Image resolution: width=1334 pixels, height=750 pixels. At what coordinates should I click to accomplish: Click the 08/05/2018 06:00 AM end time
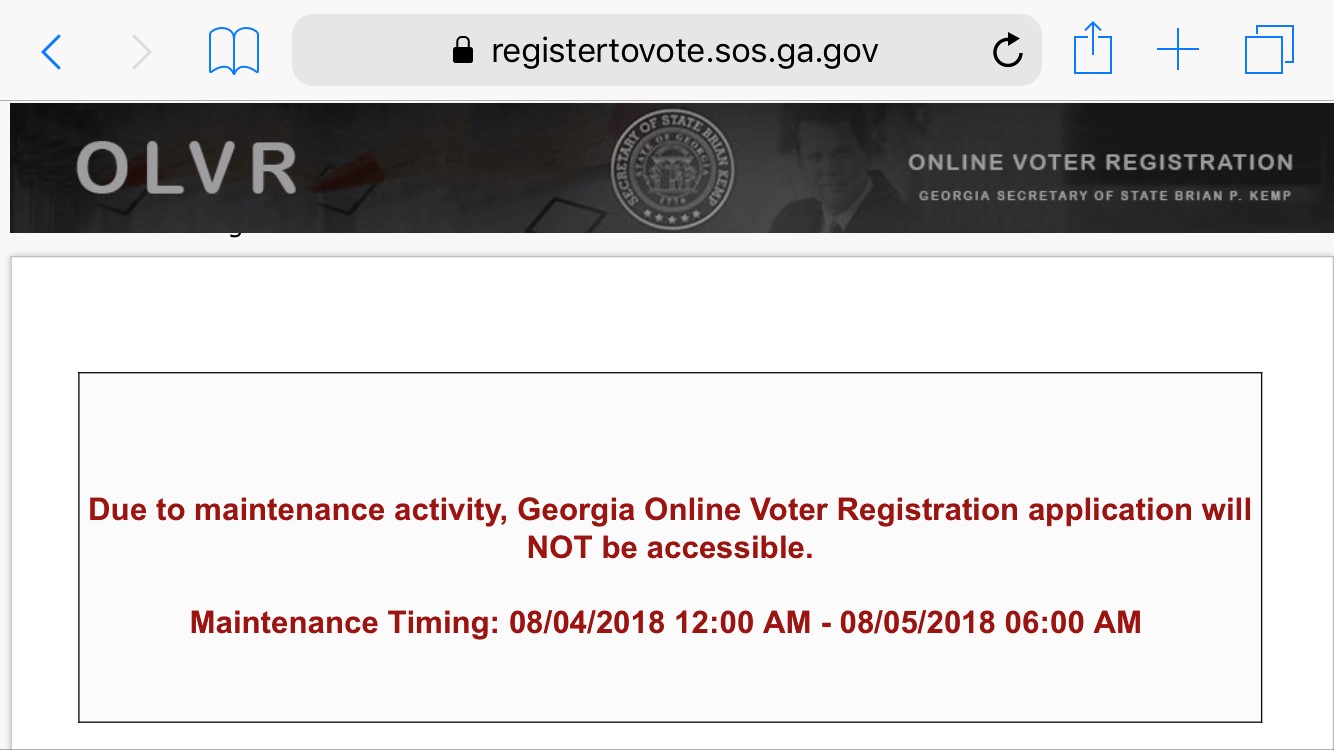click(x=990, y=623)
